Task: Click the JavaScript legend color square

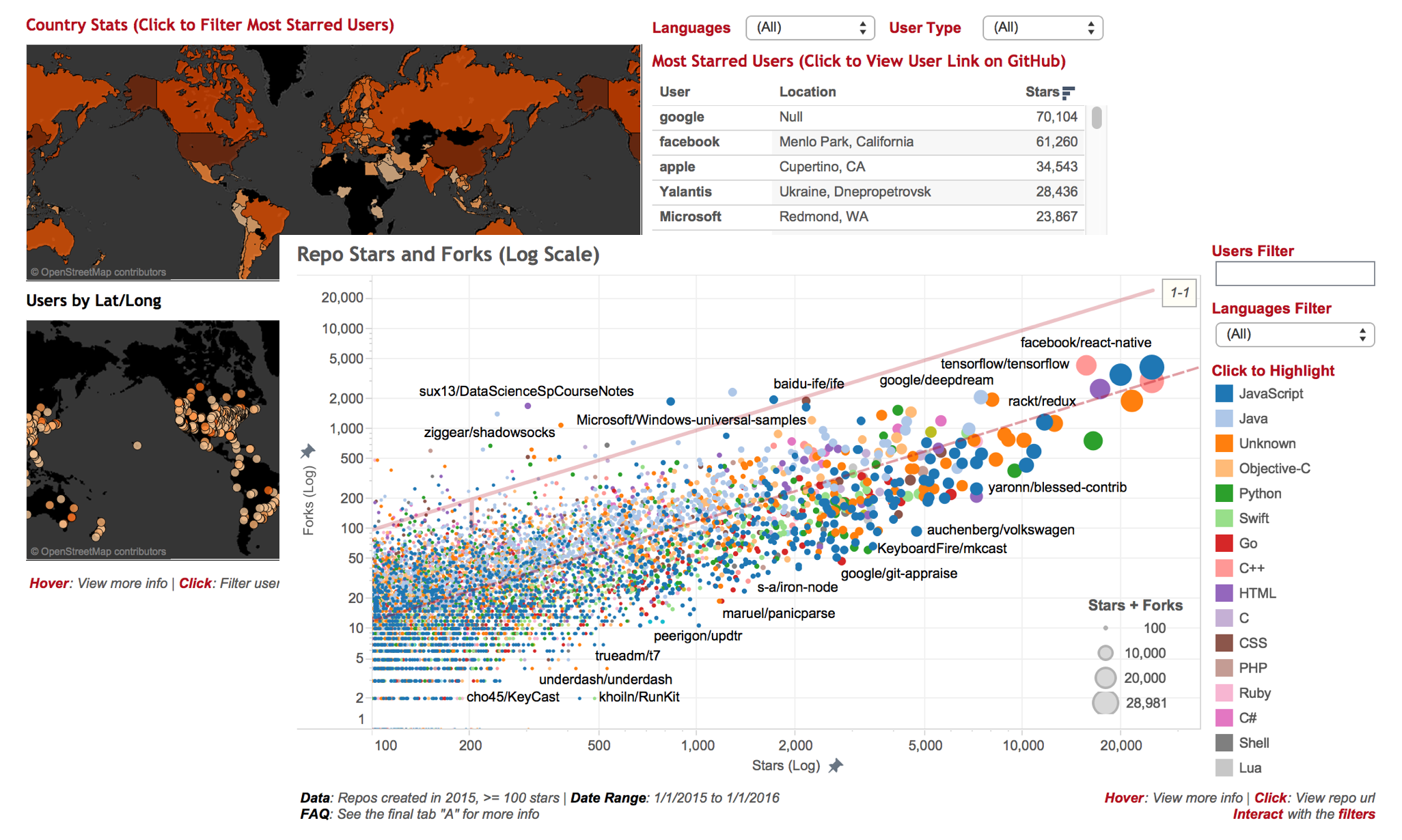Action: pos(1224,393)
